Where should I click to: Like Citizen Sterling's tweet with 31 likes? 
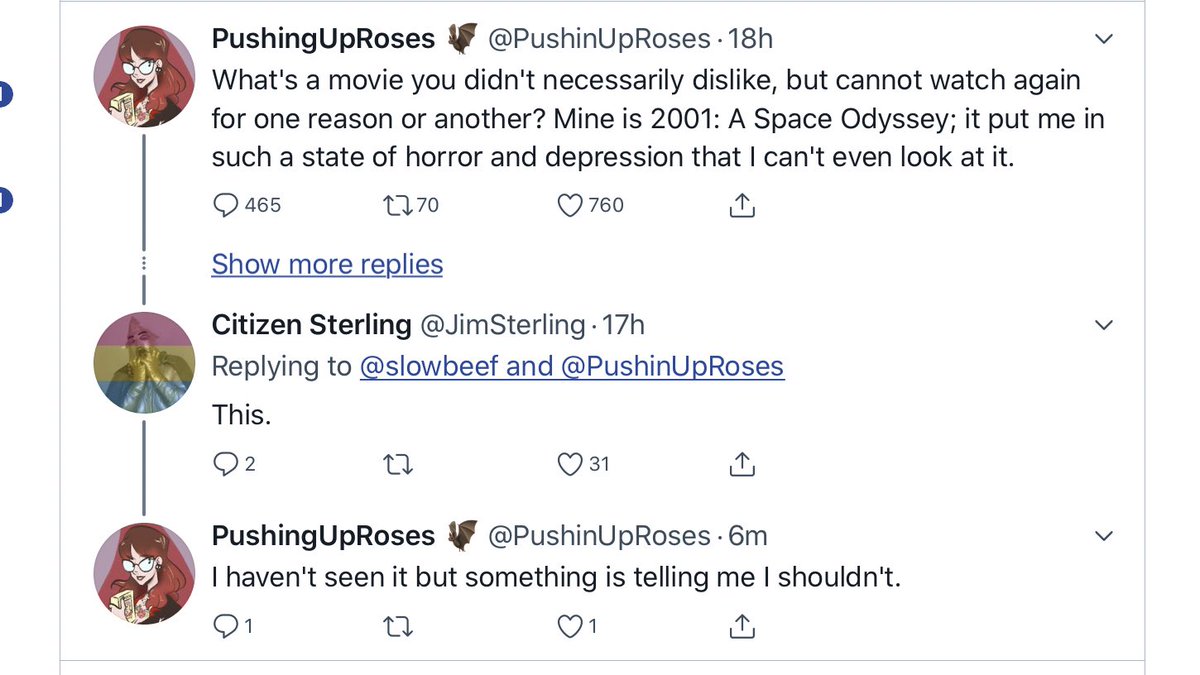570,464
